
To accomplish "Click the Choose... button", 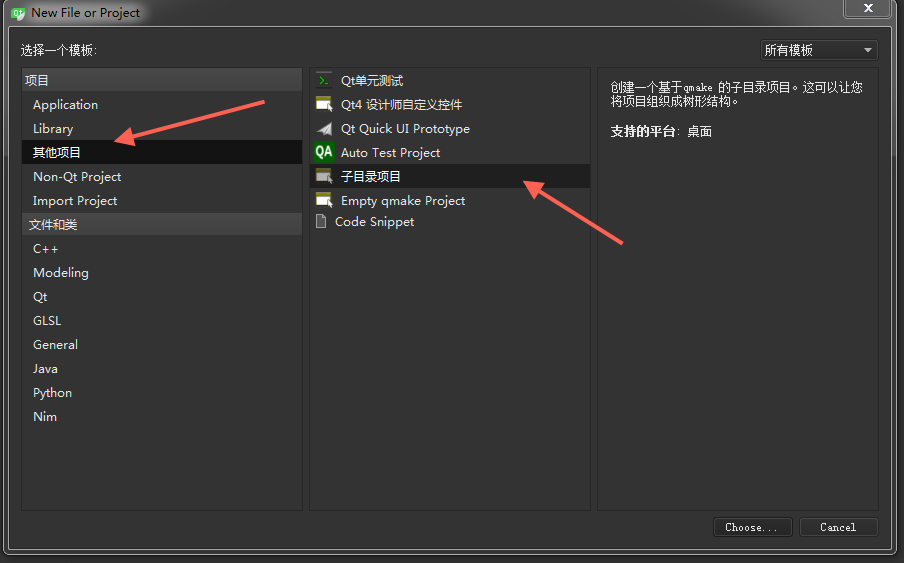I will (752, 527).
